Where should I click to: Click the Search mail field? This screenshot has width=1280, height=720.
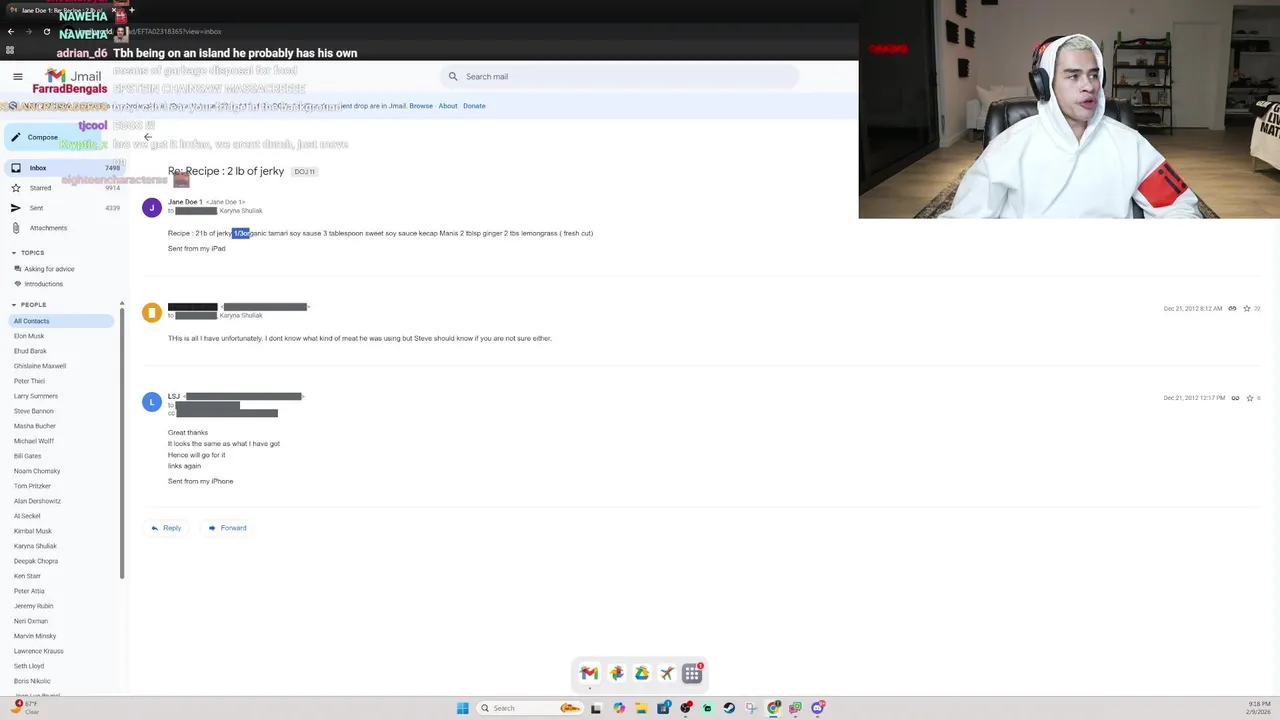tap(620, 76)
